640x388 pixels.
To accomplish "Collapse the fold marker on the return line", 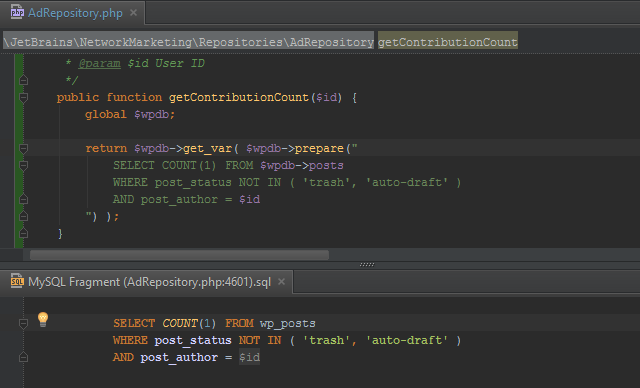I will click(x=24, y=148).
